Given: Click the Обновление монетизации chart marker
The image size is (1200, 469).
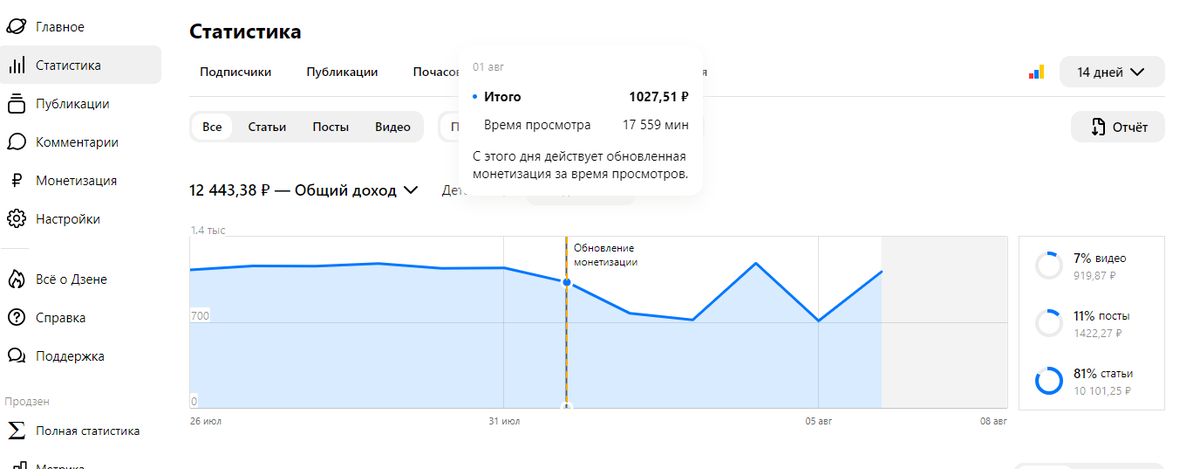Looking at the screenshot, I should click(x=605, y=255).
